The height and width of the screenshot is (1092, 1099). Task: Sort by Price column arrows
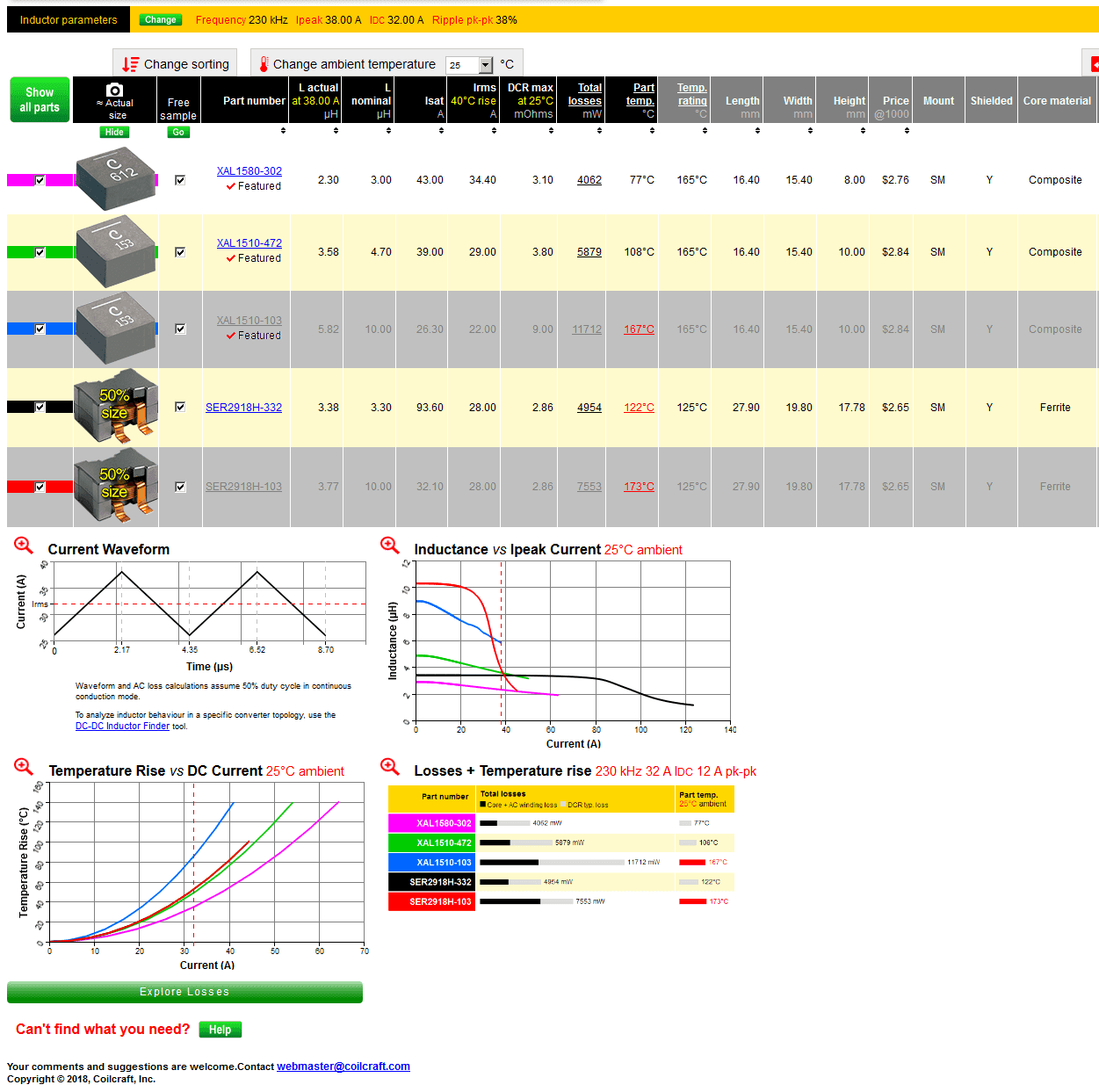tap(907, 131)
